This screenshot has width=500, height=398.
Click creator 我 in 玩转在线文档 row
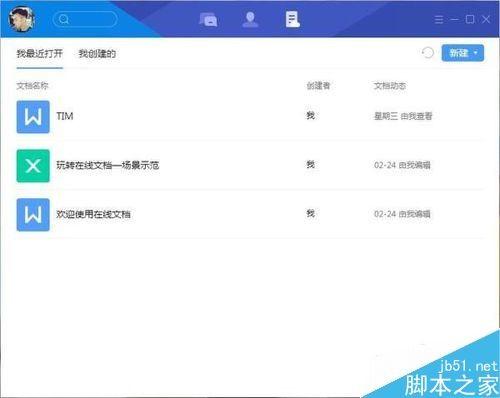pos(311,164)
